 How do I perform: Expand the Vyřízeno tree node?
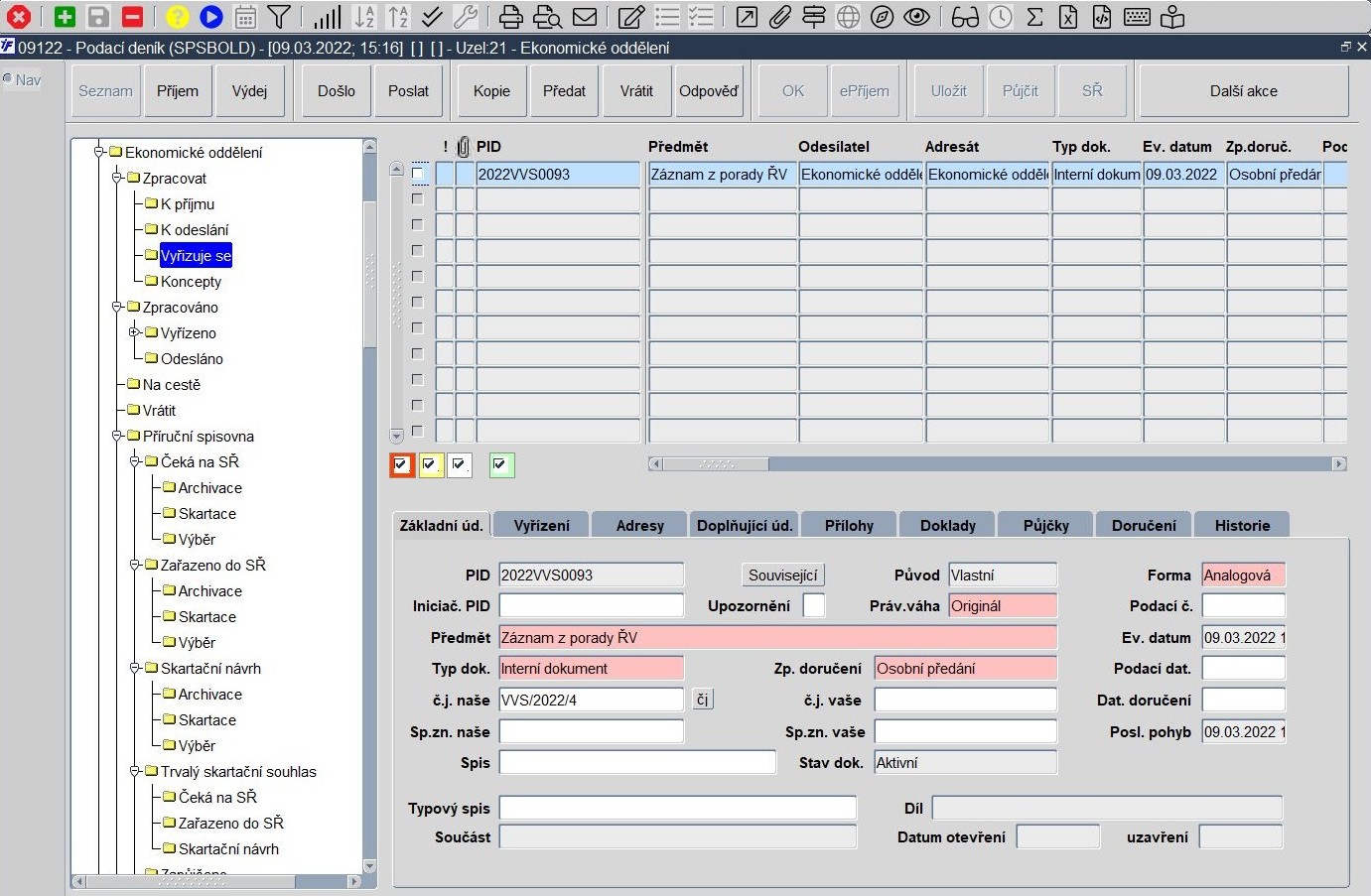(x=134, y=332)
